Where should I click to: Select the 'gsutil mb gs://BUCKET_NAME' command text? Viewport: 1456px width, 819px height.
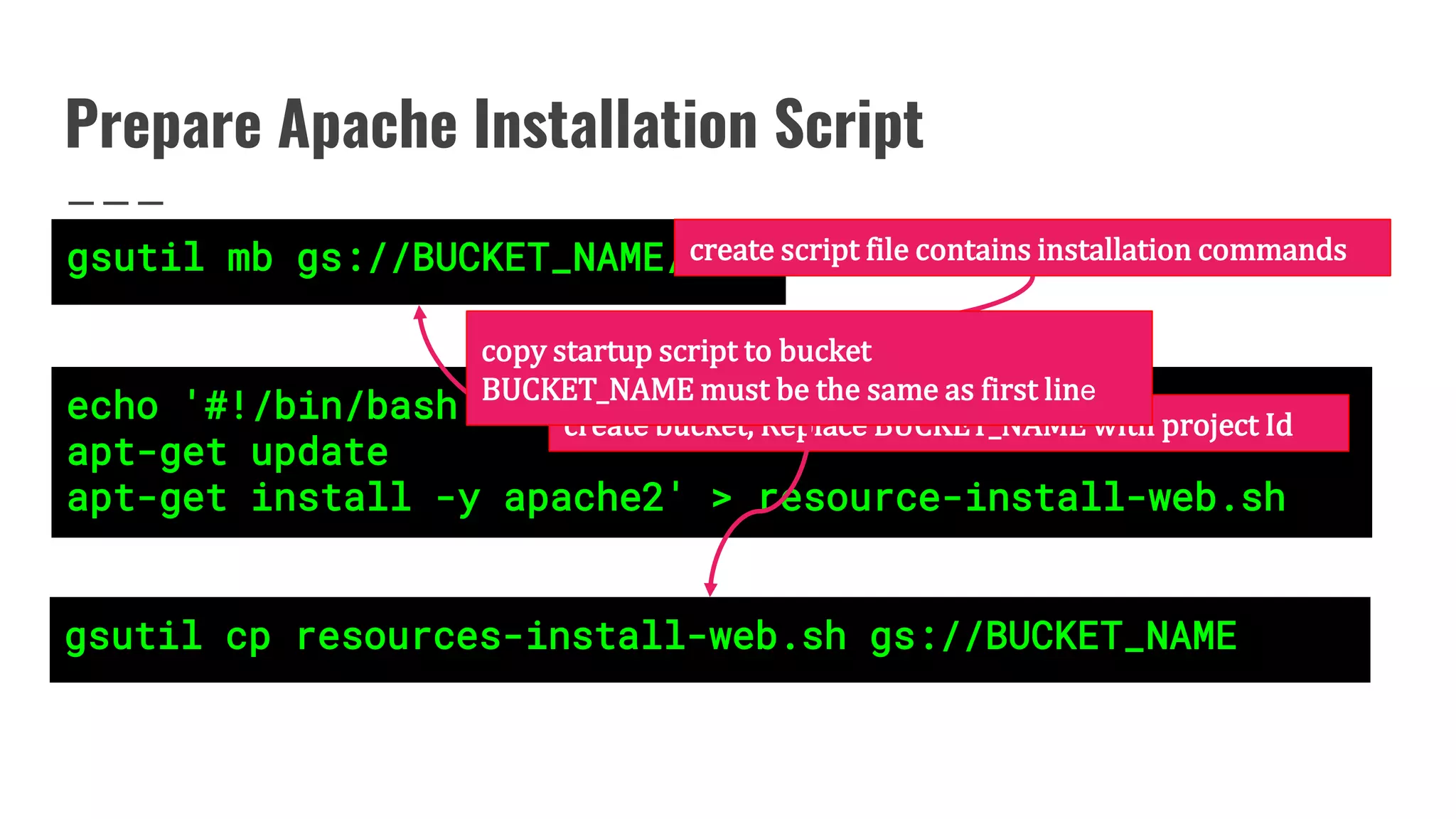click(370, 257)
